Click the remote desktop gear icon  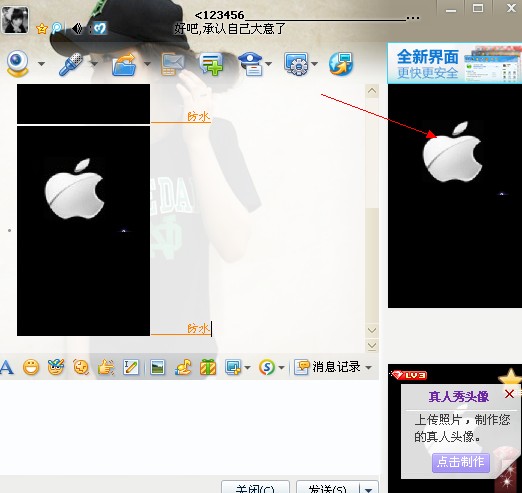[296, 64]
